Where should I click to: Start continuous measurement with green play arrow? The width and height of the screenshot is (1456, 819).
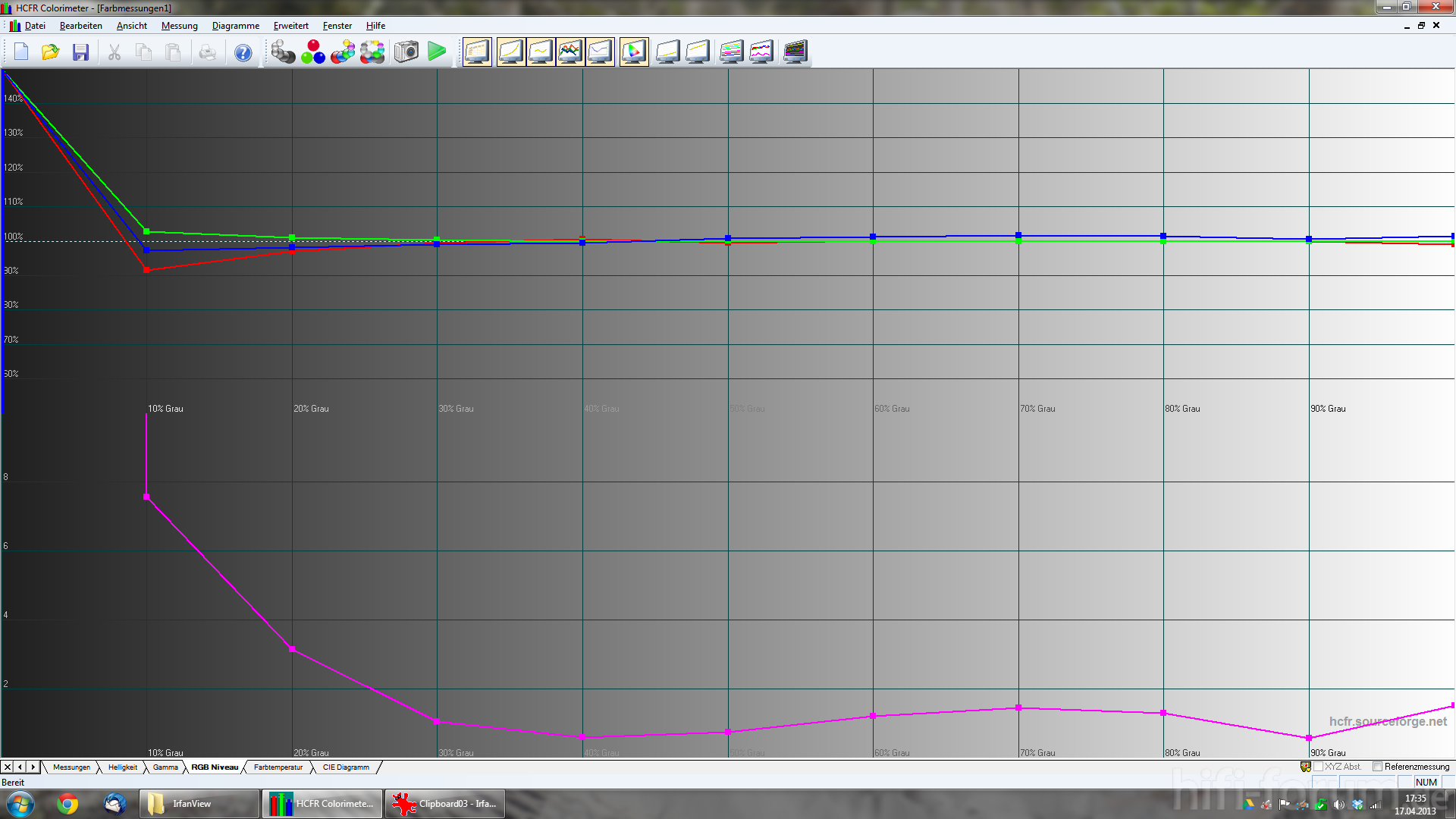[x=437, y=52]
